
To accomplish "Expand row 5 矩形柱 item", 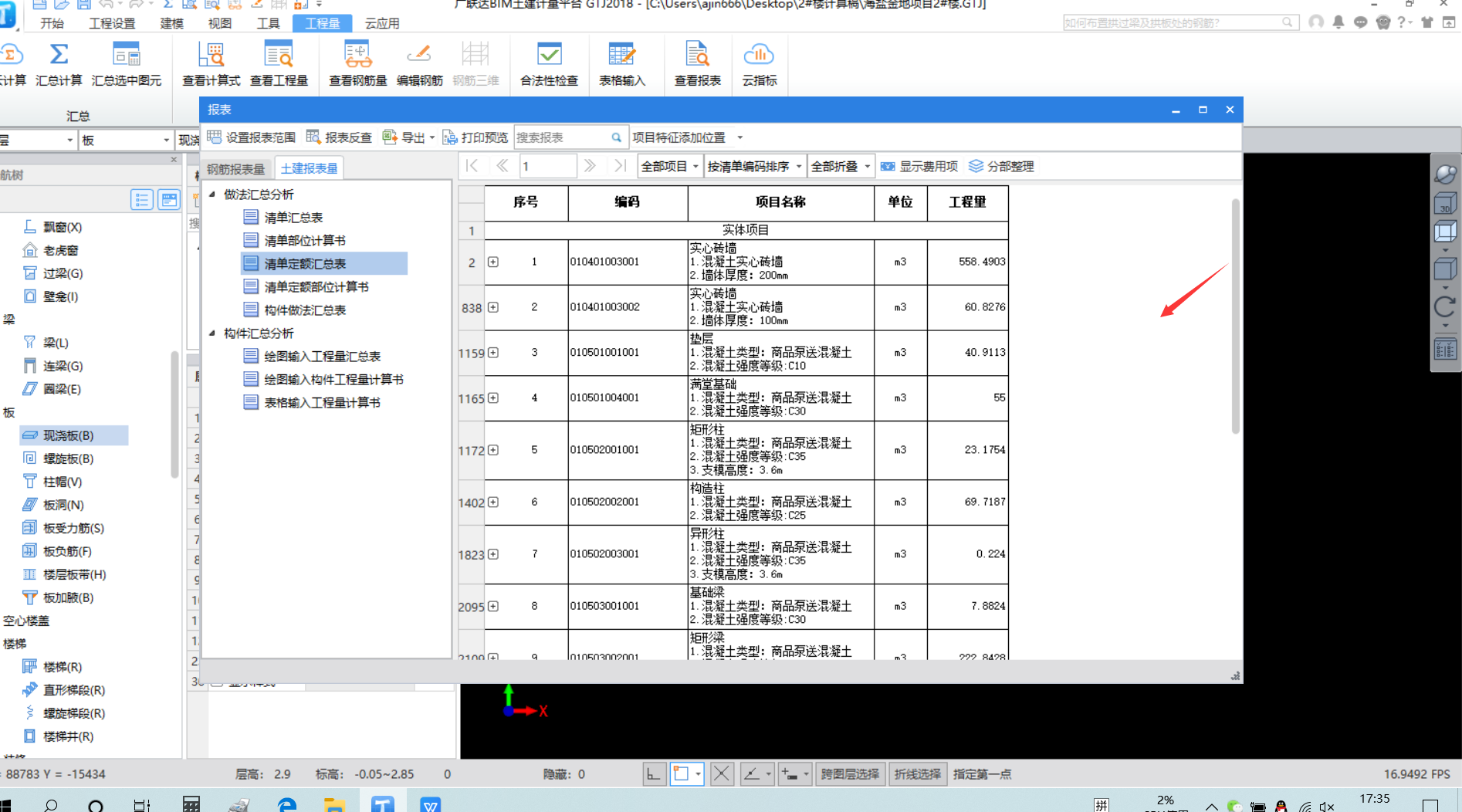I will (x=492, y=450).
